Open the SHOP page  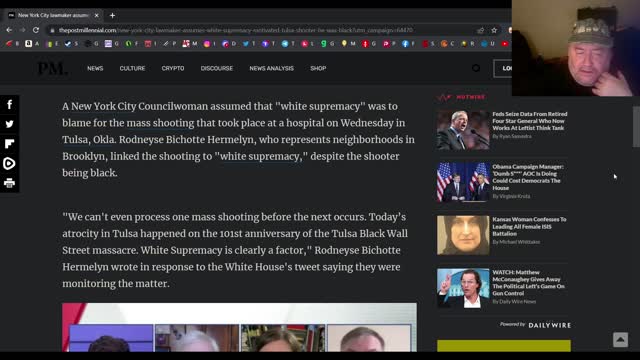pos(318,68)
